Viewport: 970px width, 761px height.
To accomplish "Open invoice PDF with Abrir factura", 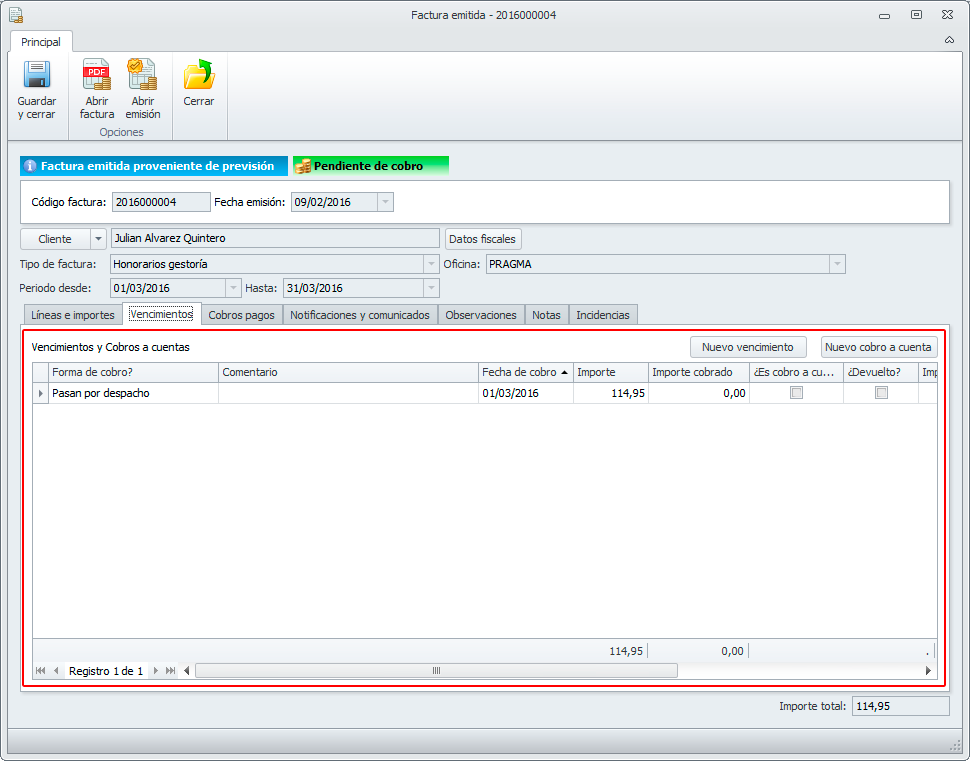I will pyautogui.click(x=97, y=76).
